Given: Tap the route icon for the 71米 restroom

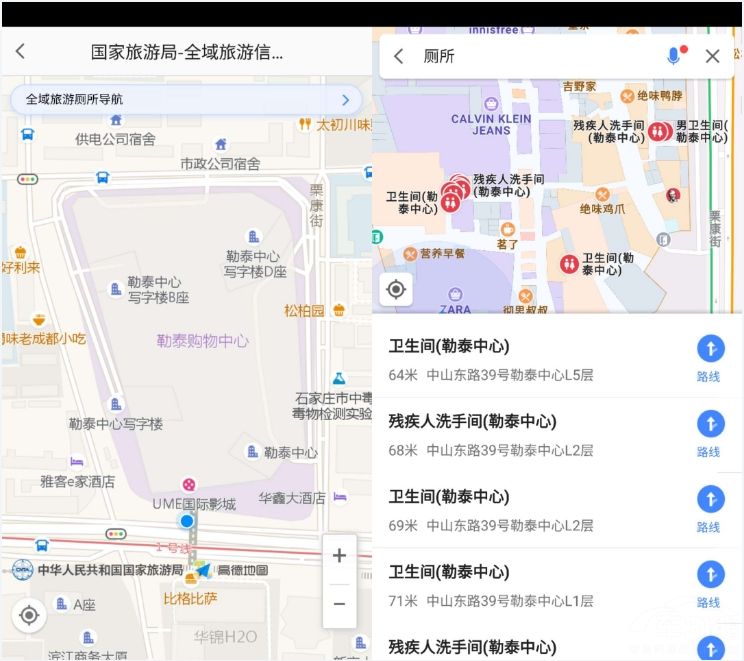Looking at the screenshot, I should pos(709,575).
